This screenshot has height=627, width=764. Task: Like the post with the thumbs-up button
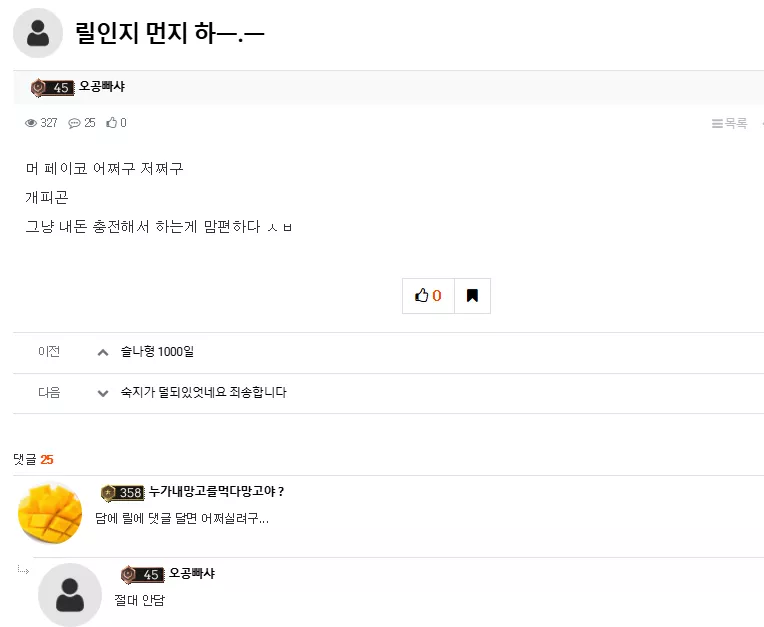tap(428, 296)
